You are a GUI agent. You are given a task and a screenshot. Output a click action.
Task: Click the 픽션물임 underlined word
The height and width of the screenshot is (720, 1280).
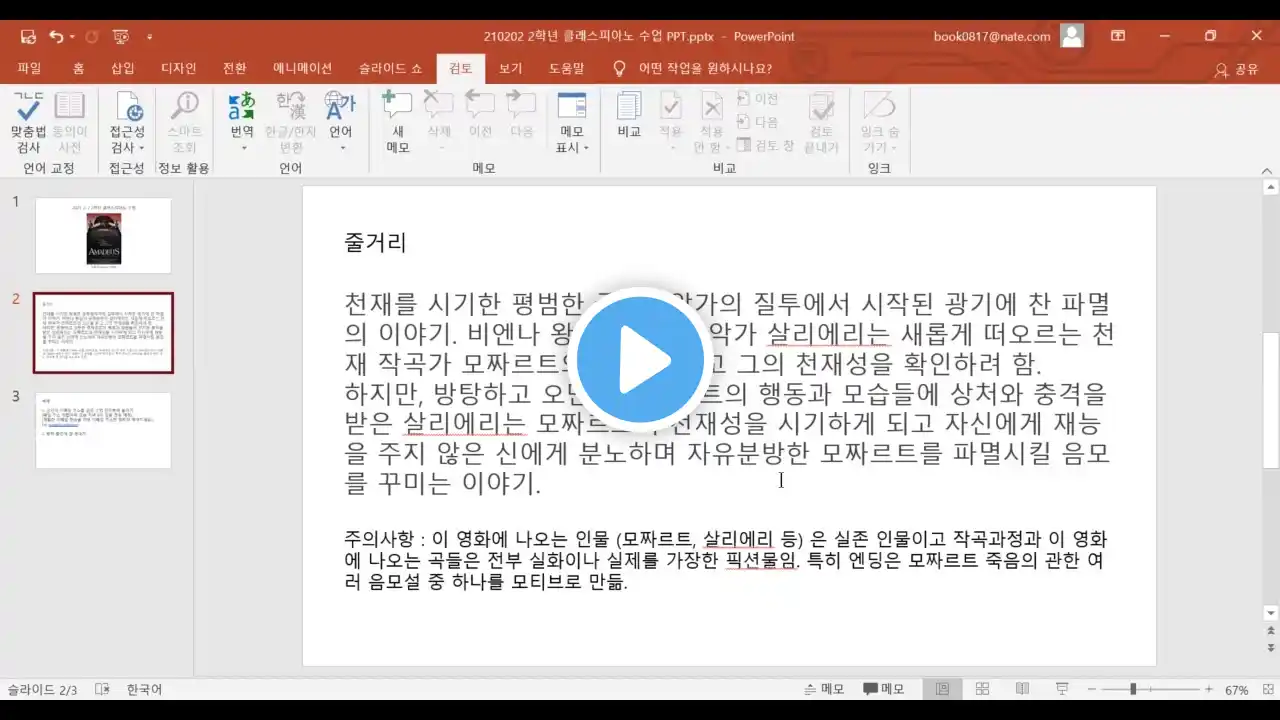tap(761, 561)
